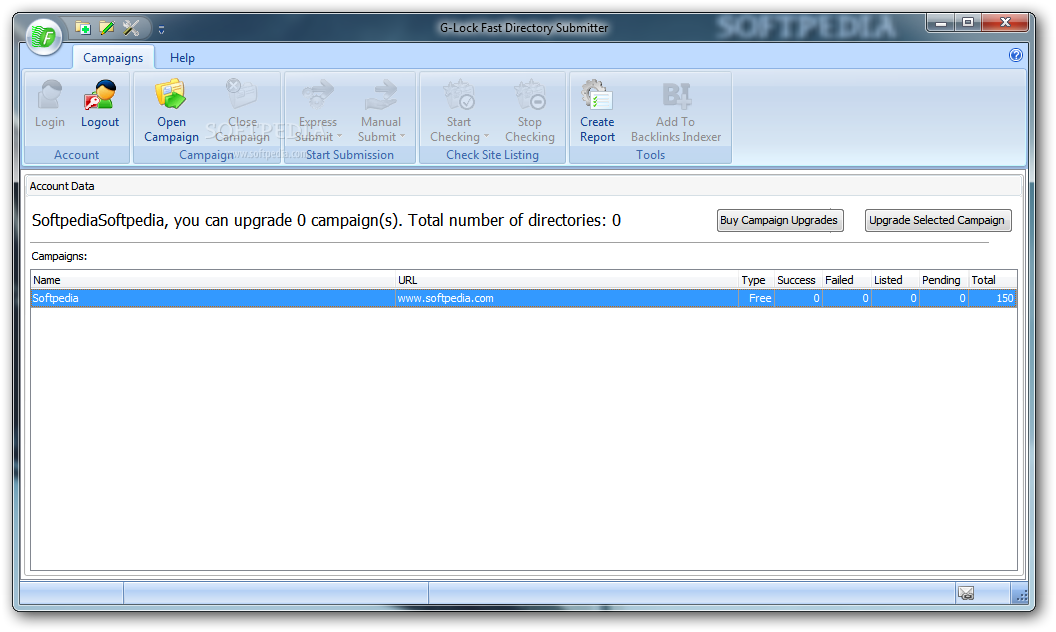Screen dimensions: 1056x632
Task: Open the tools wrench quick-access icon
Action: [x=131, y=28]
